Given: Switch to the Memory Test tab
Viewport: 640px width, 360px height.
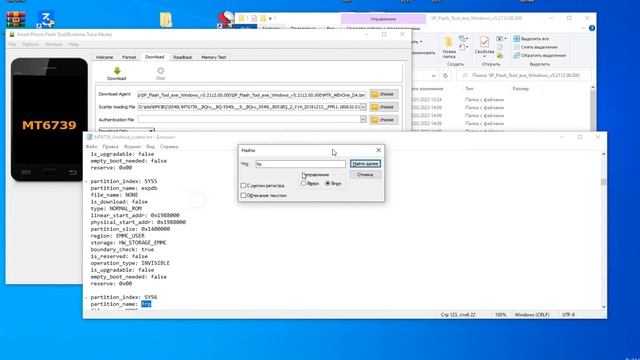Looking at the screenshot, I should point(213,57).
